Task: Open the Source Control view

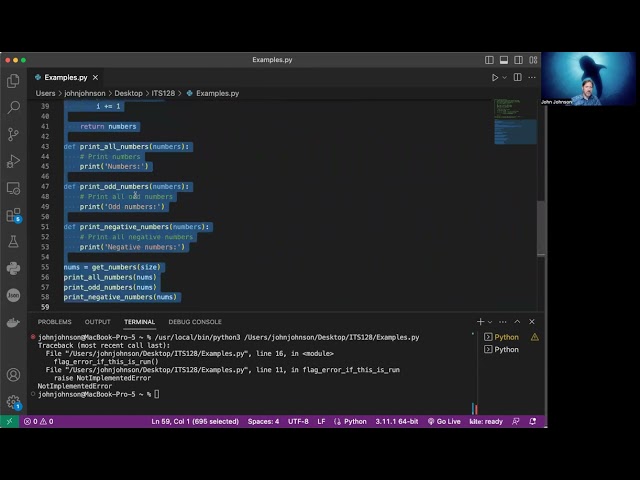Action: pos(13,134)
